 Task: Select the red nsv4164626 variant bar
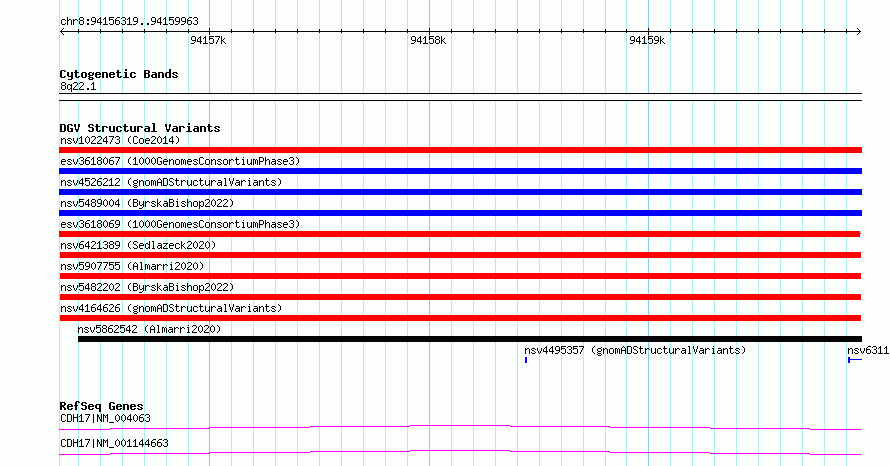(460, 318)
